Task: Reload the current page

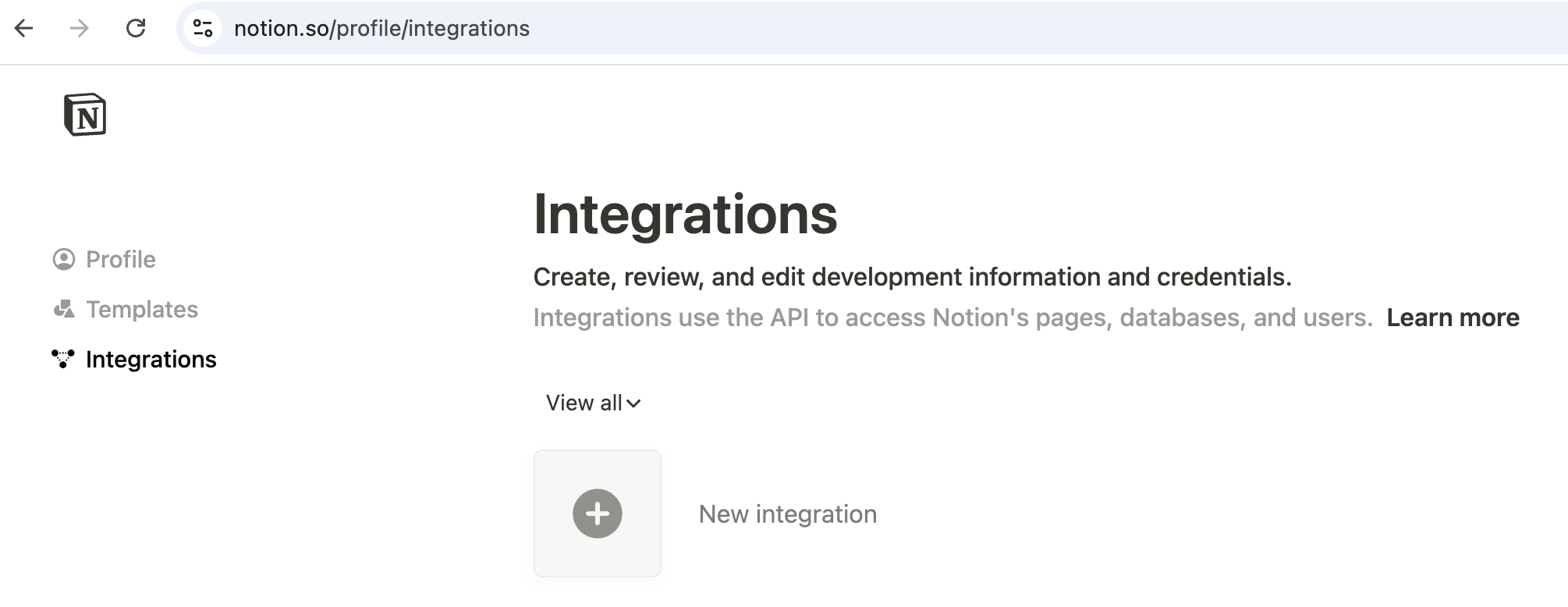Action: pos(136,29)
